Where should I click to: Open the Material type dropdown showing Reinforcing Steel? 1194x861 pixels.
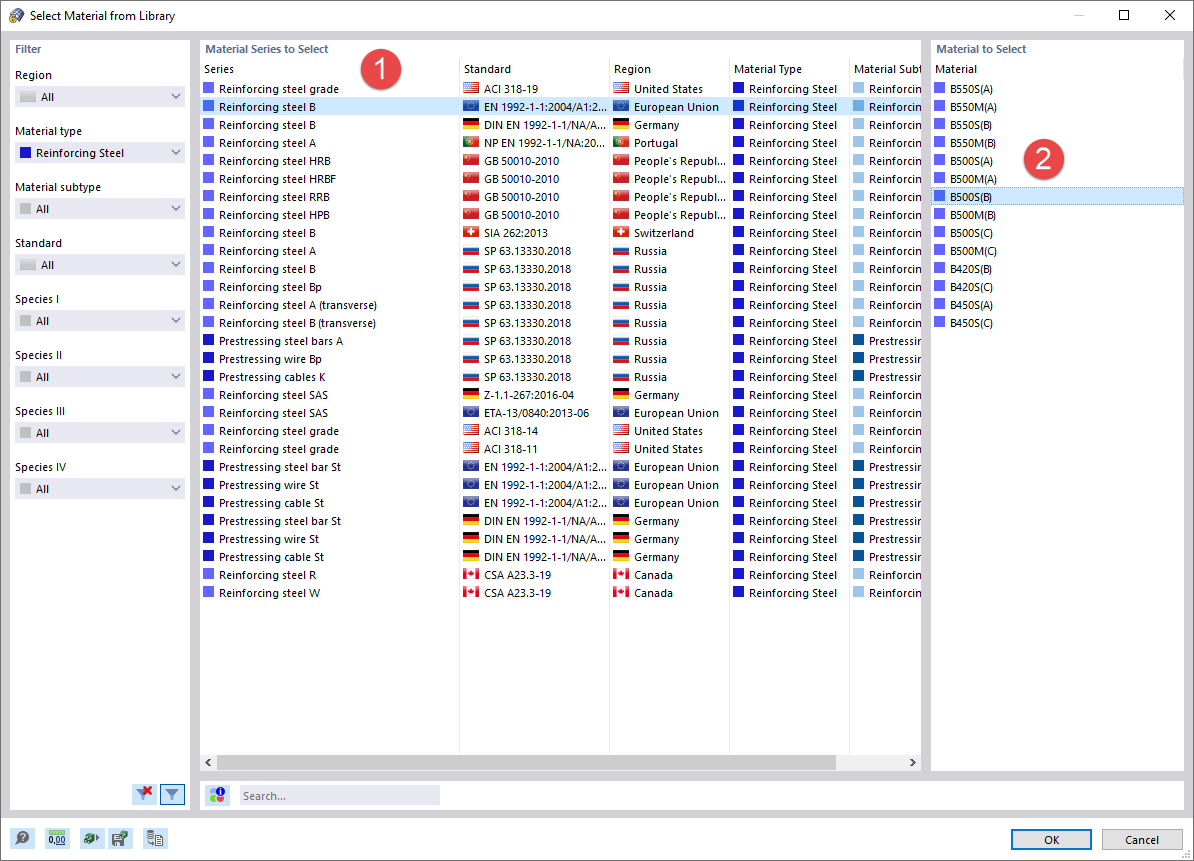100,153
